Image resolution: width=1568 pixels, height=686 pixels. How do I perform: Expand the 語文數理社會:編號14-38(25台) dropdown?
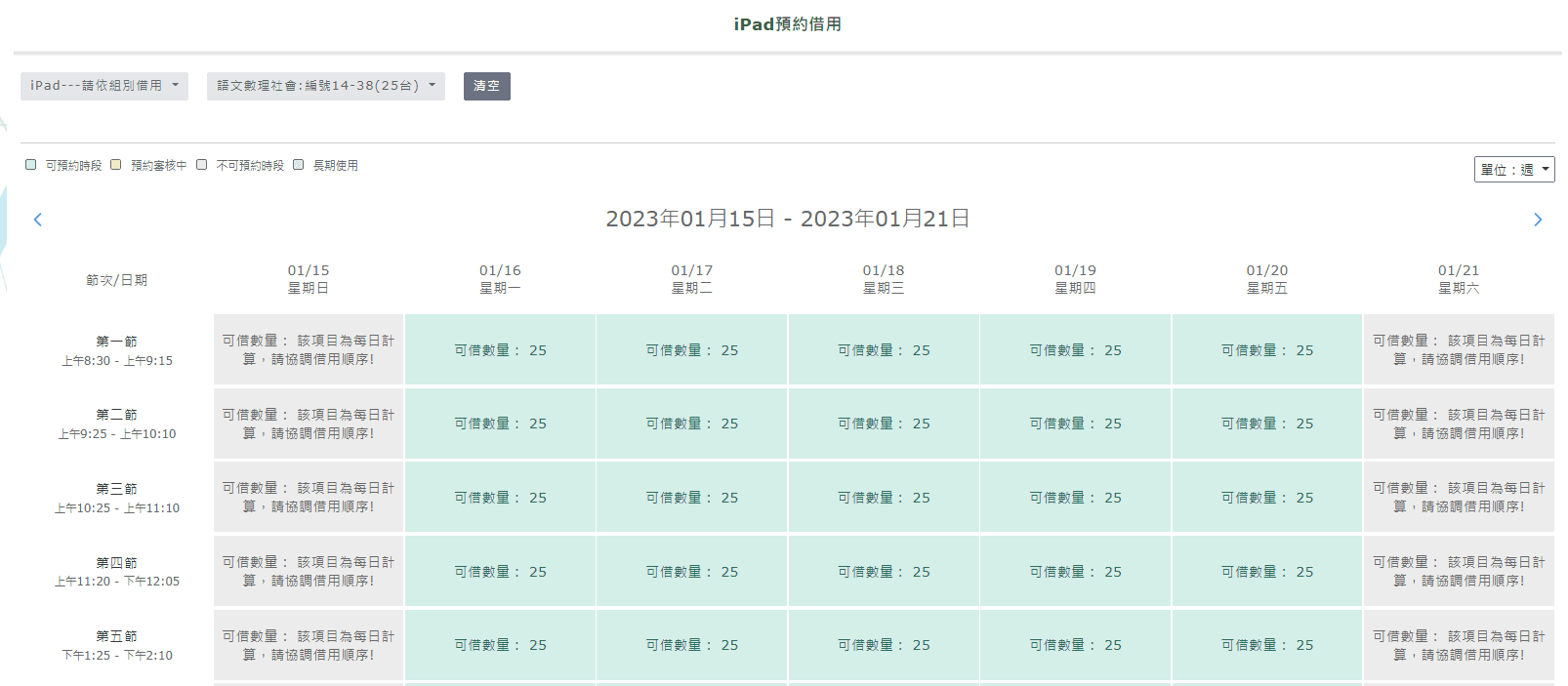pos(326,86)
